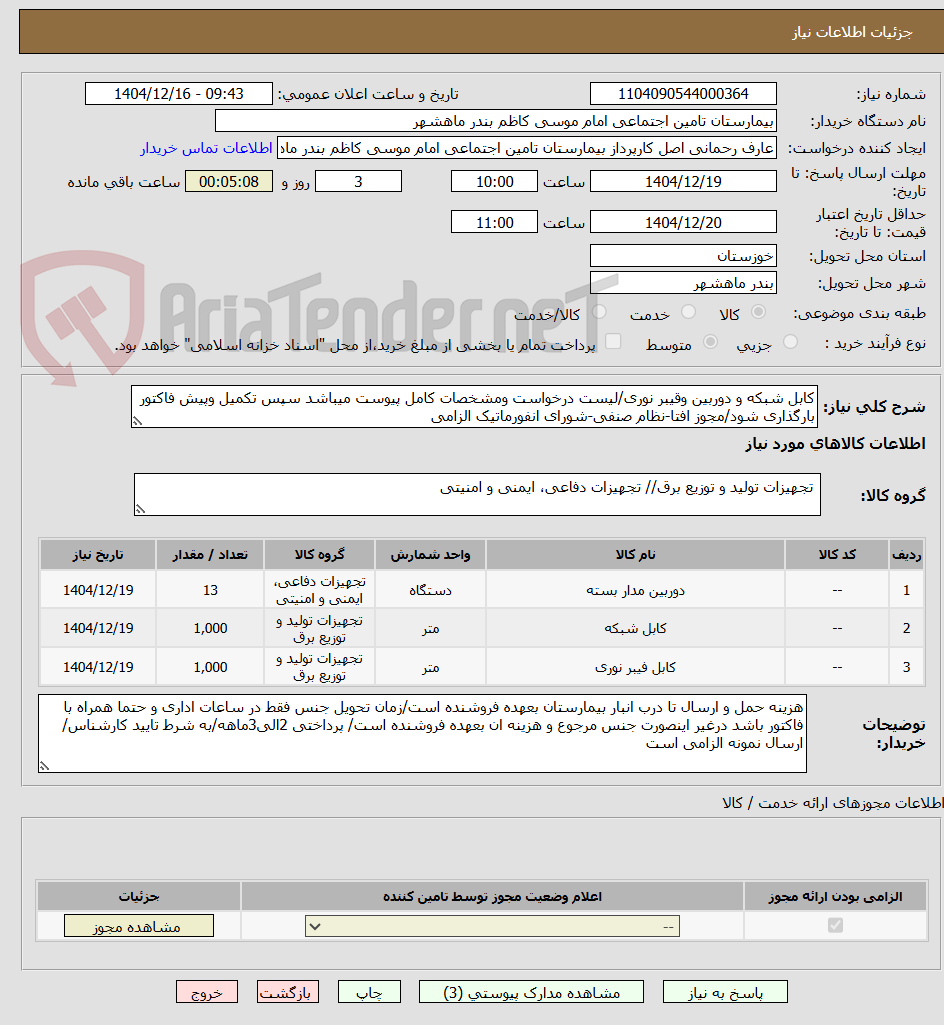944x1025 pixels.
Task: Click the واحد شمارش column header
Action: click(x=430, y=554)
